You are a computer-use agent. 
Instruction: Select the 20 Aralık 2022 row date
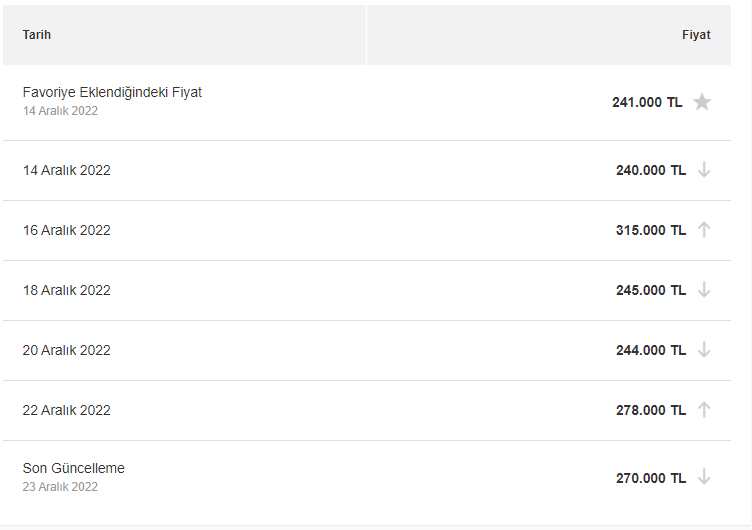coord(67,350)
